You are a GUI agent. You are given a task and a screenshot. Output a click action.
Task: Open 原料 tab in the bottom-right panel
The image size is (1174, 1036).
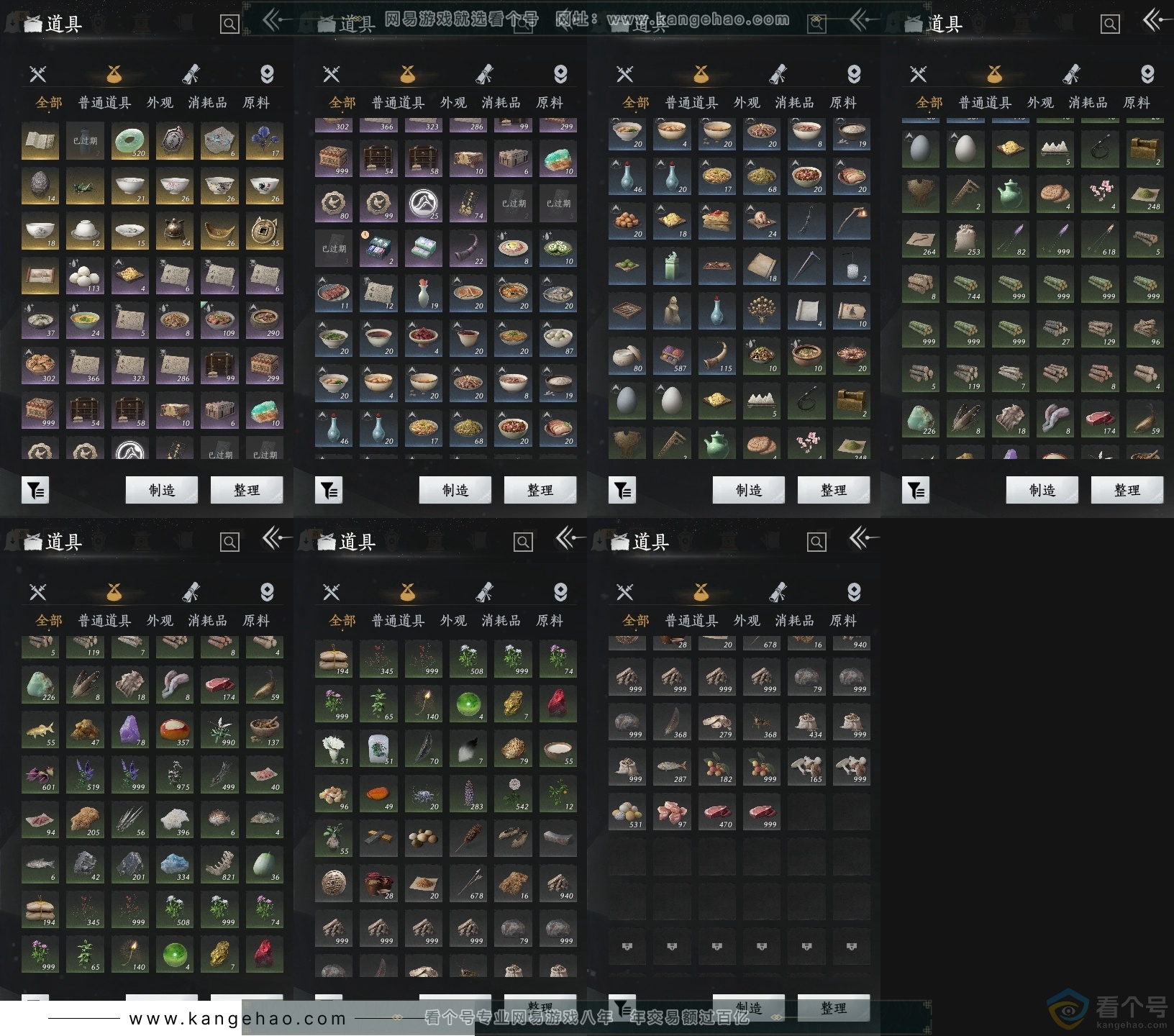click(843, 620)
